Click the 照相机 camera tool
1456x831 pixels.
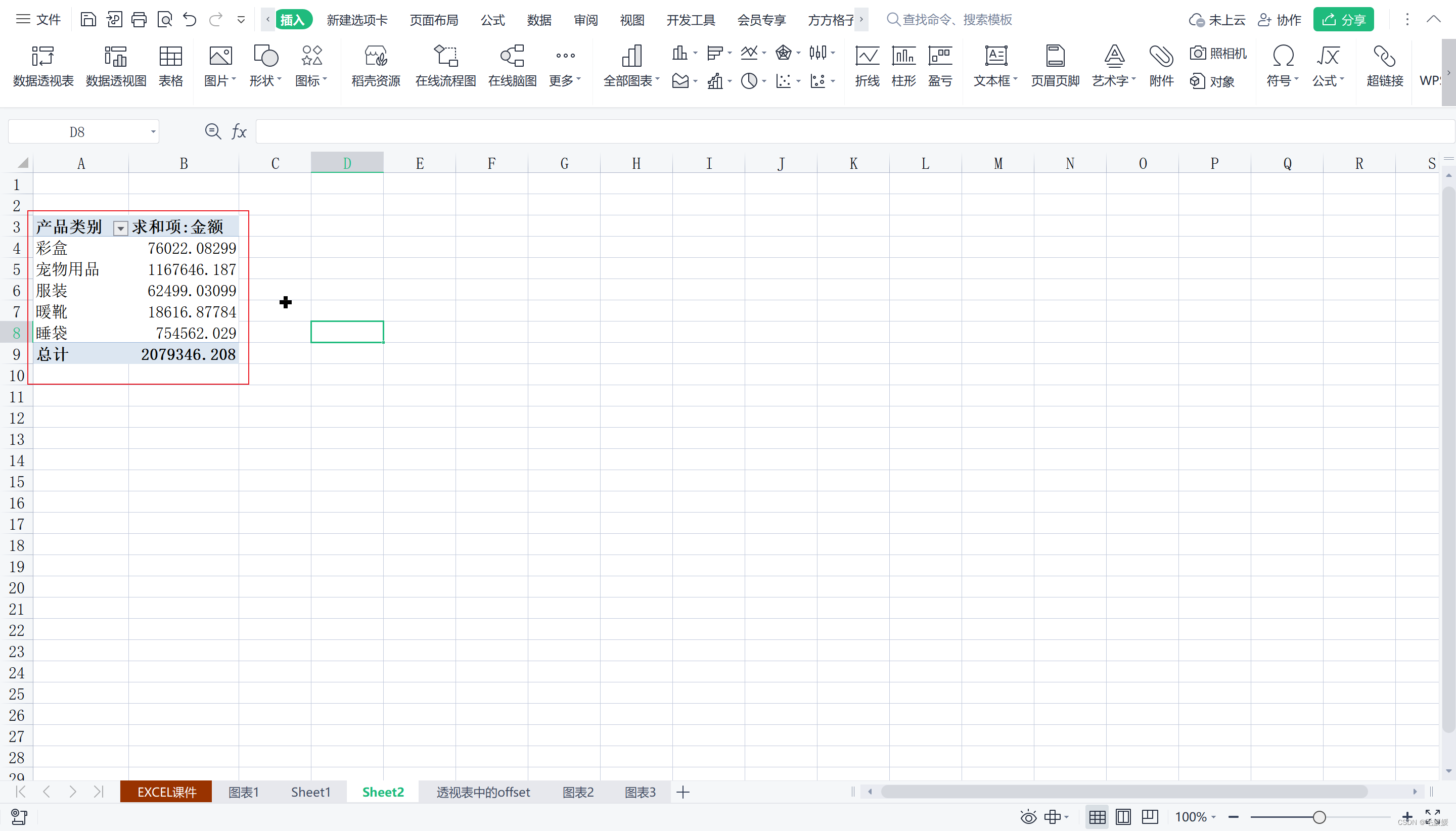(1218, 53)
